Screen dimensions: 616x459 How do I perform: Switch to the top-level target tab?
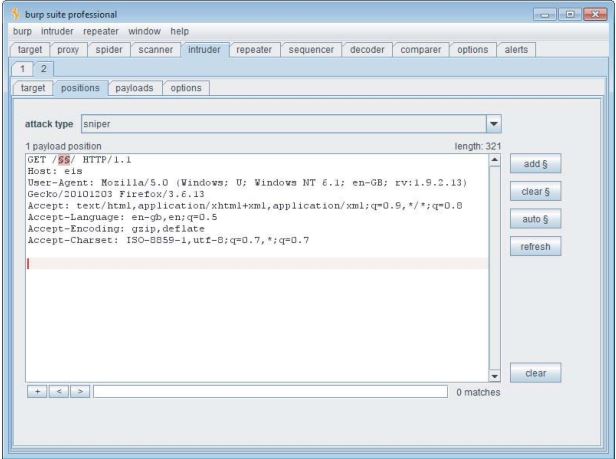30,50
